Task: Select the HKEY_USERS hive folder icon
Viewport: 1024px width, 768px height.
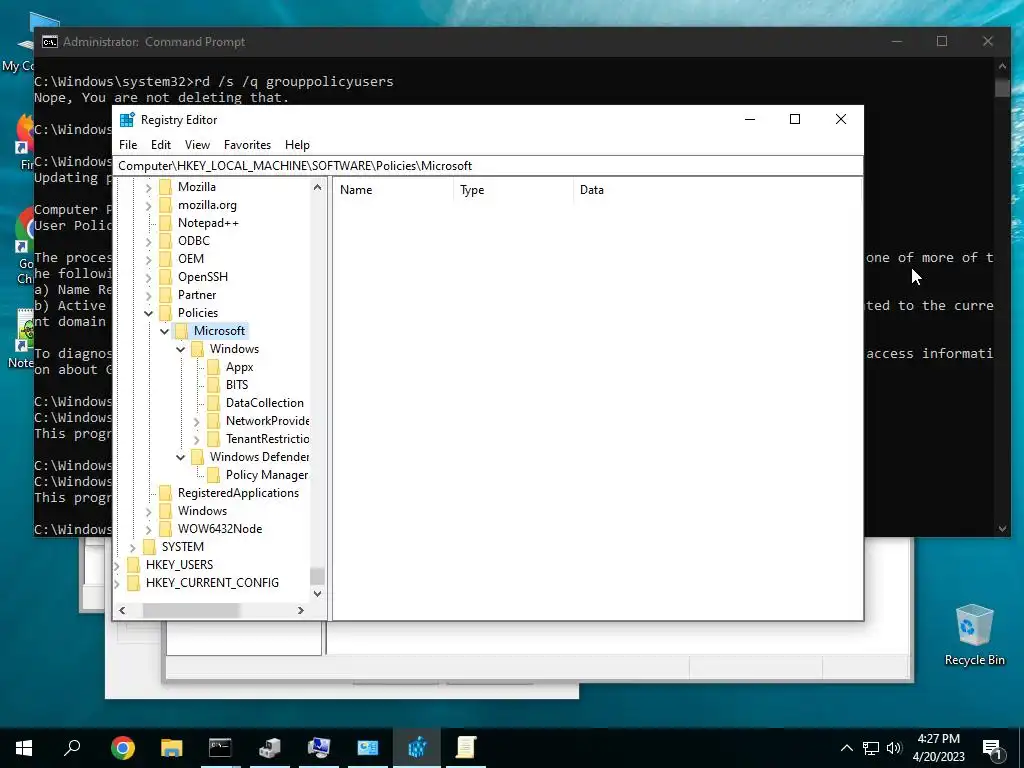Action: [133, 565]
